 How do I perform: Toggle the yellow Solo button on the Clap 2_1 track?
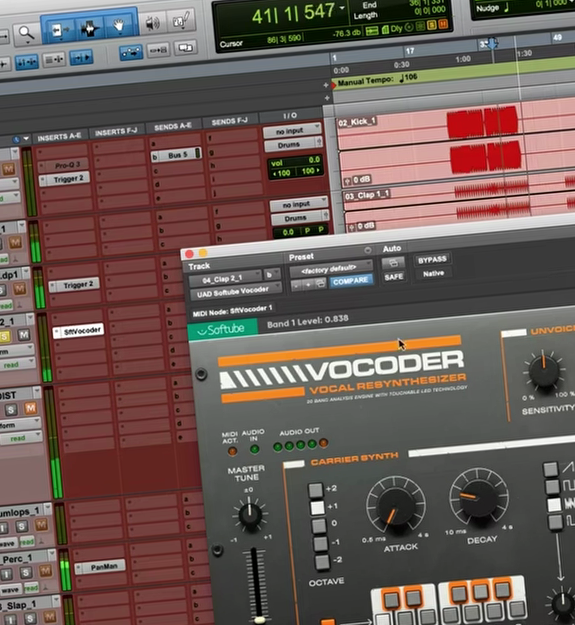click(4, 336)
